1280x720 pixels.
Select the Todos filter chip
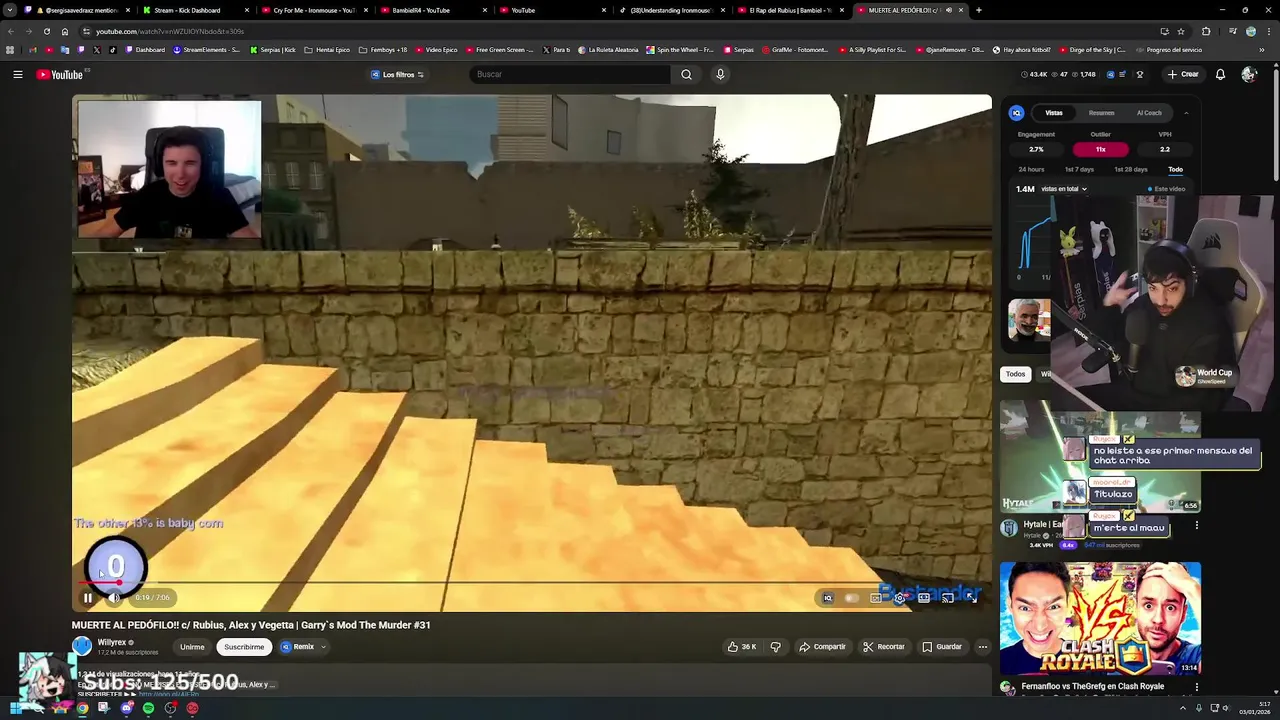pos(1015,374)
